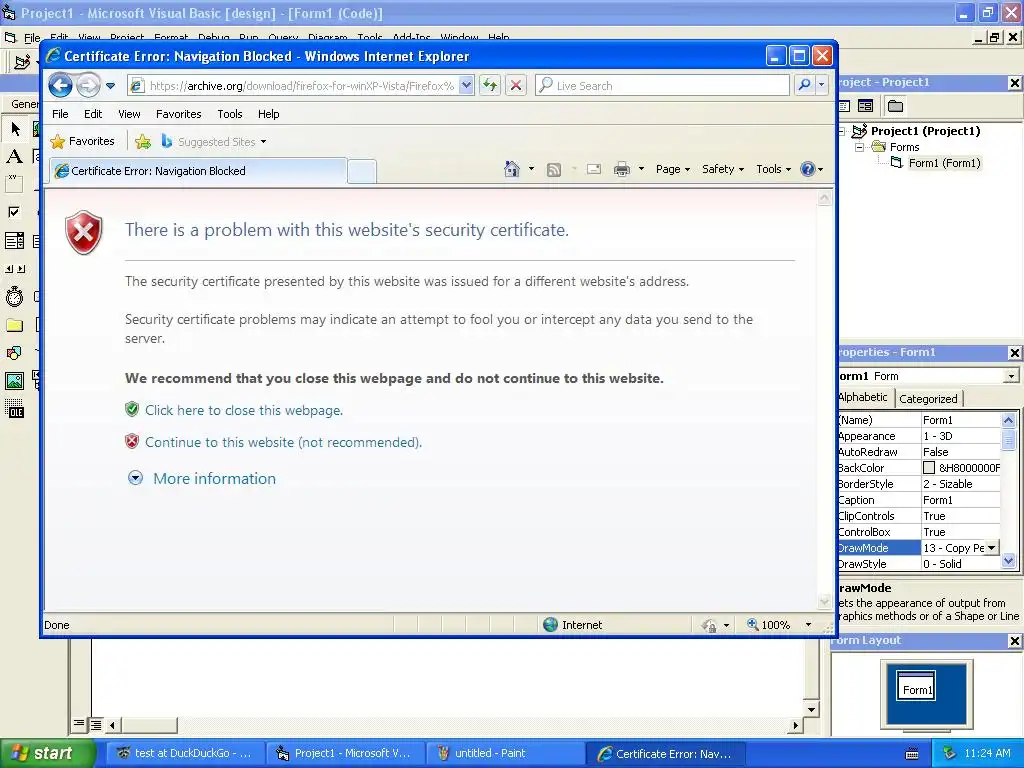The height and width of the screenshot is (768, 1024).
Task: Select the Pointer tool in VB toolbox
Action: 14,129
